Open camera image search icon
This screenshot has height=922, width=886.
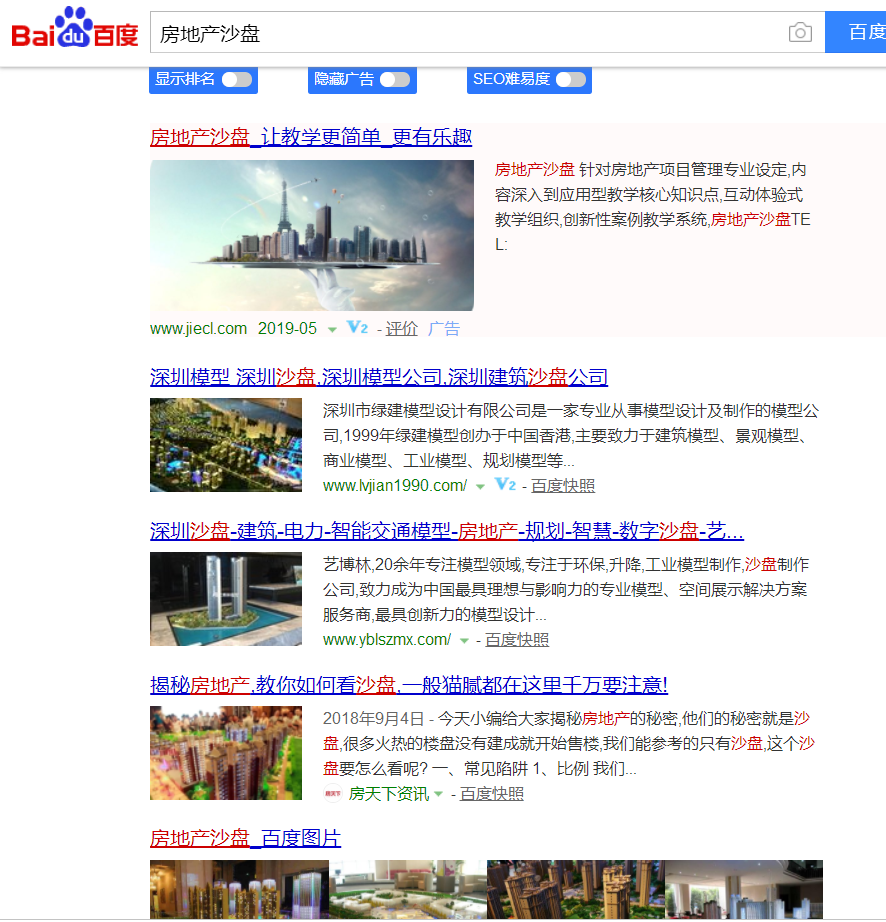(x=800, y=32)
